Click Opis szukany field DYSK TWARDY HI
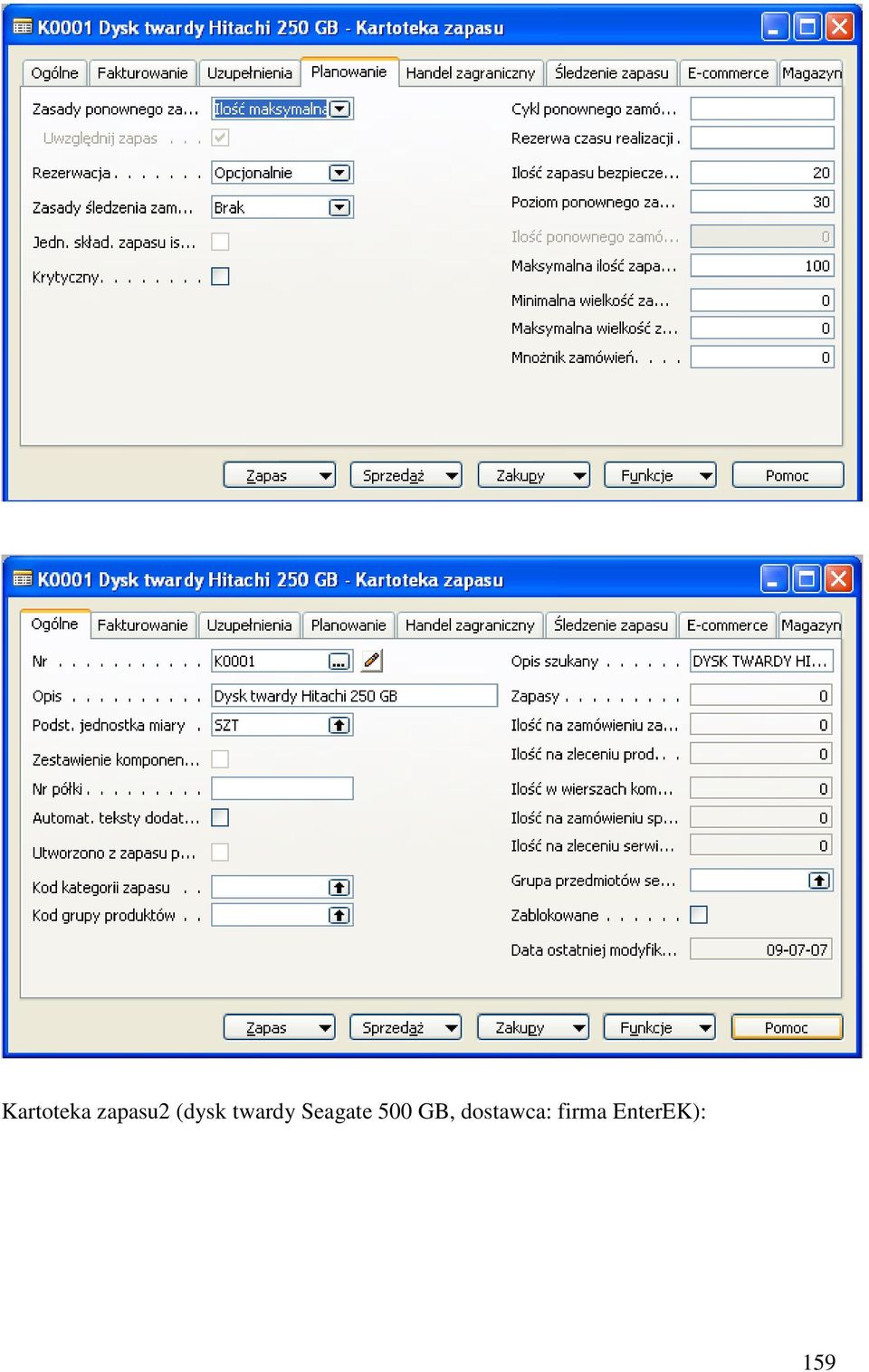 [x=761, y=661]
